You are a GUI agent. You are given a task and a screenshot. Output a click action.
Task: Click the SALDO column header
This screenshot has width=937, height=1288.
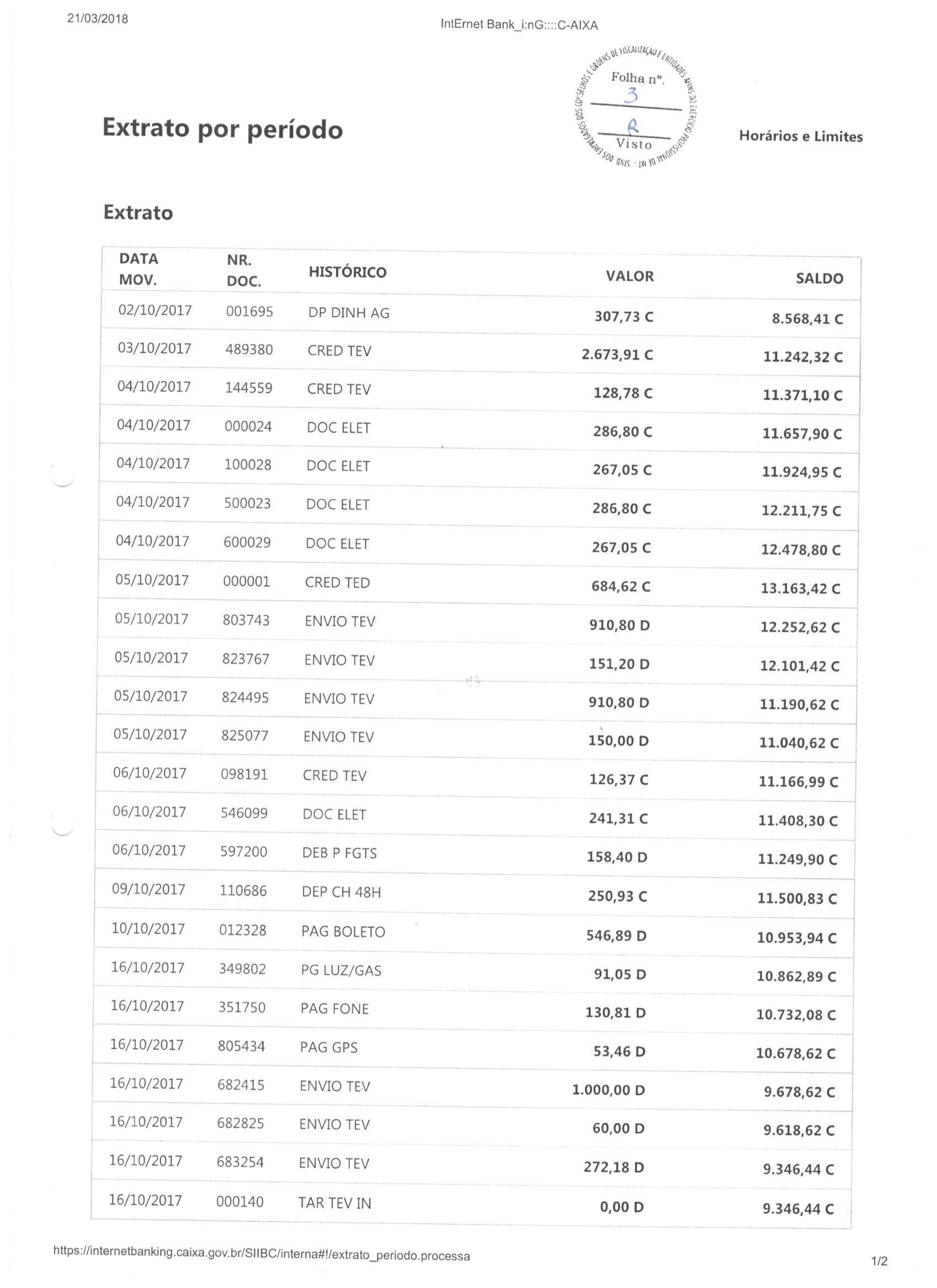click(x=819, y=278)
